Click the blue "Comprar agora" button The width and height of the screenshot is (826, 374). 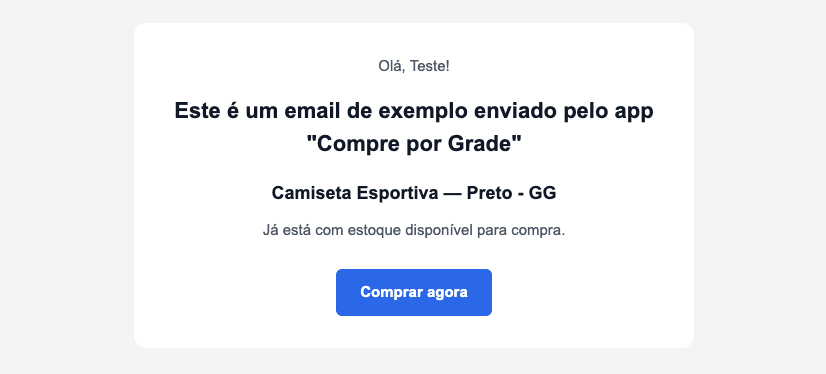(x=414, y=292)
